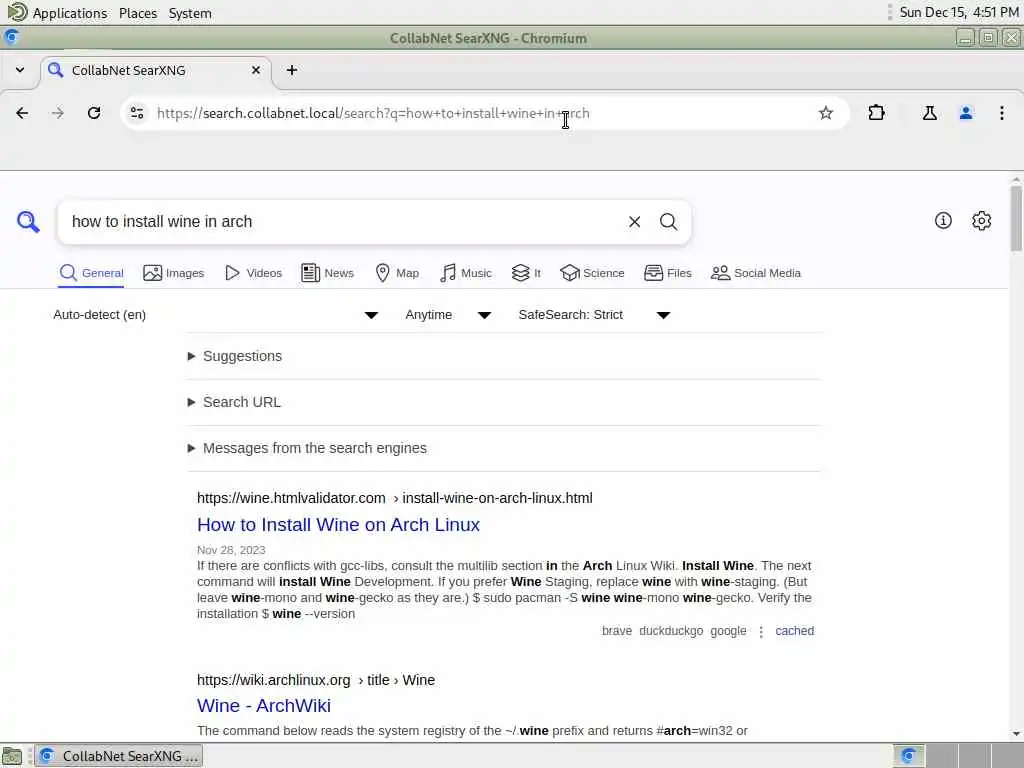
Task: Select CollabNet SearXNG taskbar window button
Action: (119, 756)
